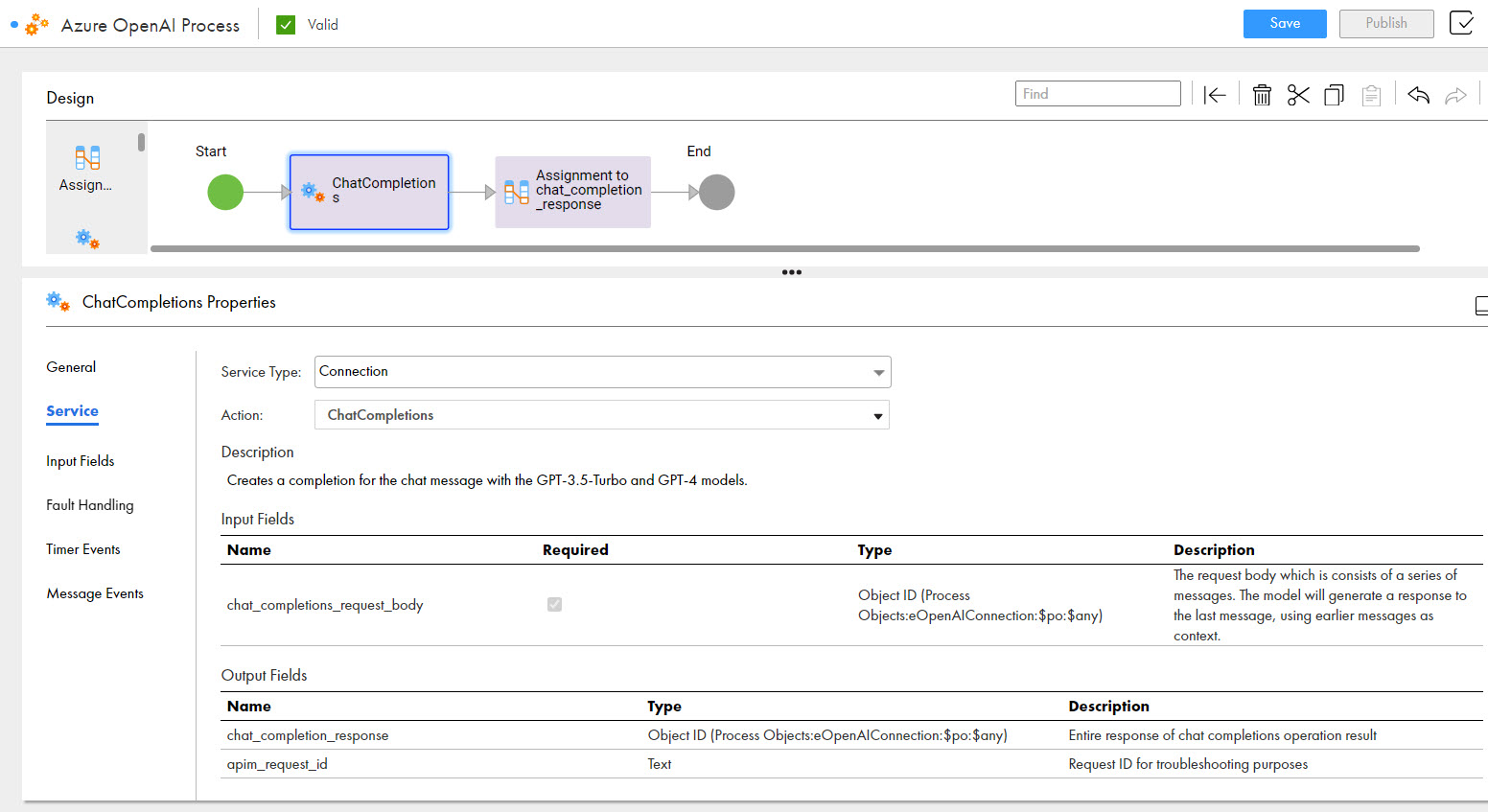Click chat_completions_request_body field name
This screenshot has height=812, width=1488.
[x=325, y=605]
